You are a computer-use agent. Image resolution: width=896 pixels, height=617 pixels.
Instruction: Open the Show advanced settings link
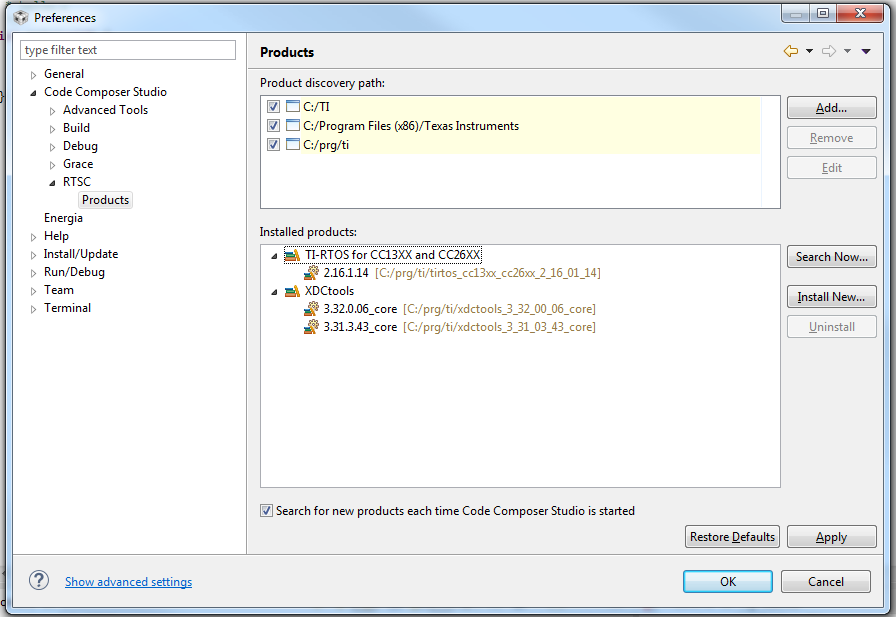[x=129, y=582]
